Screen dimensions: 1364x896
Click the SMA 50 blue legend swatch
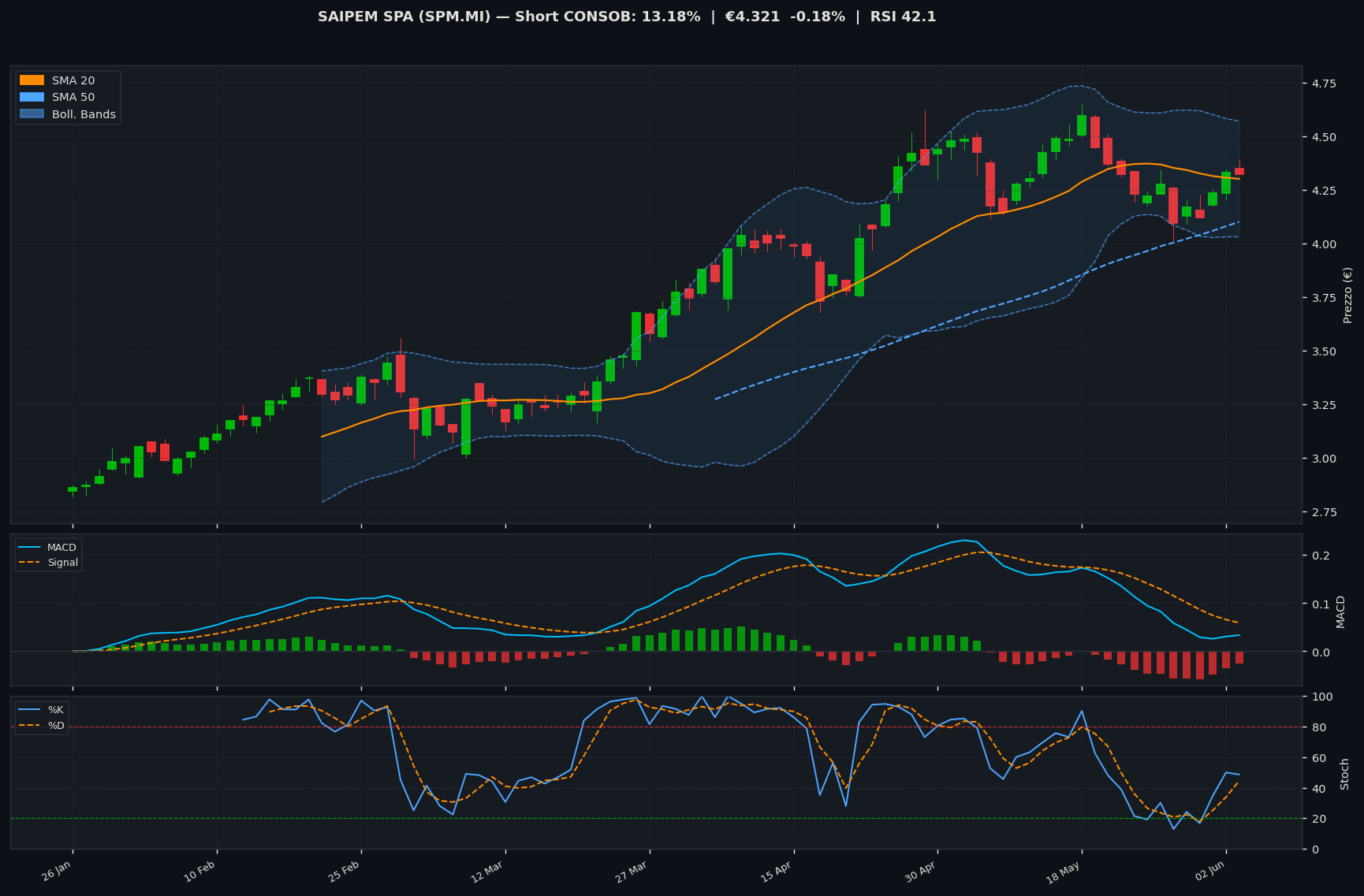(x=32, y=98)
